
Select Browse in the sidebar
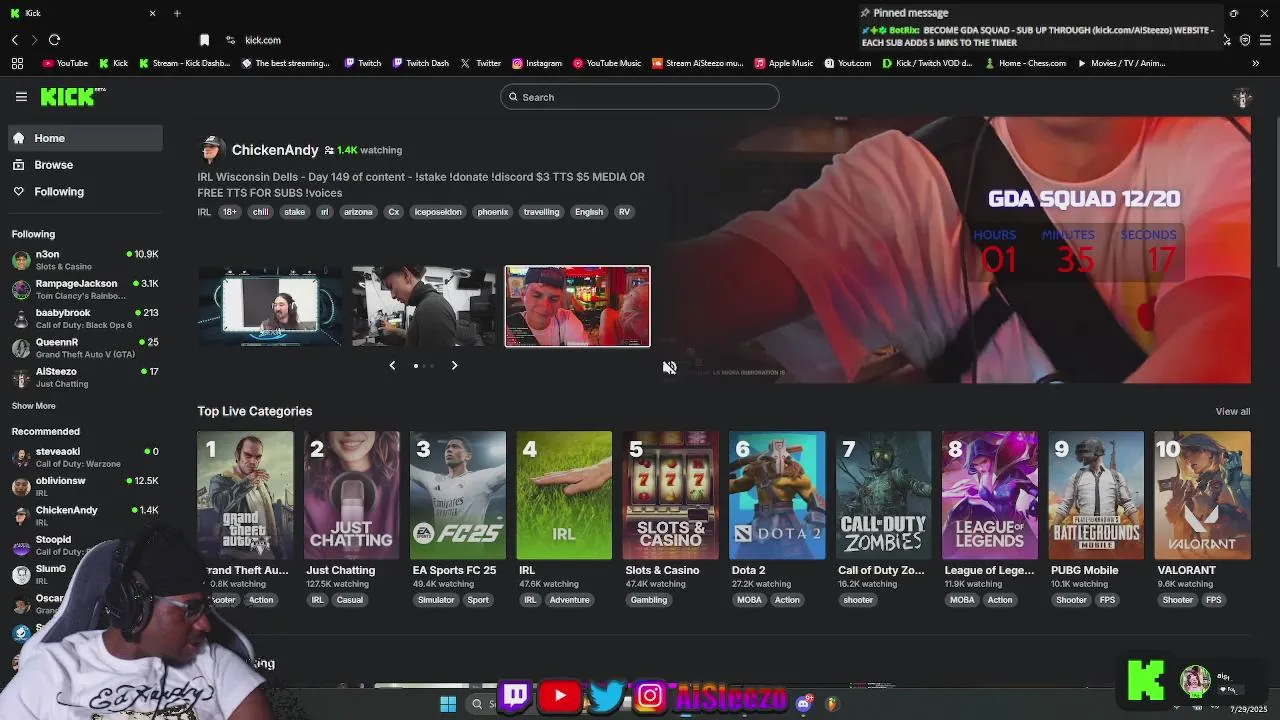[85, 165]
